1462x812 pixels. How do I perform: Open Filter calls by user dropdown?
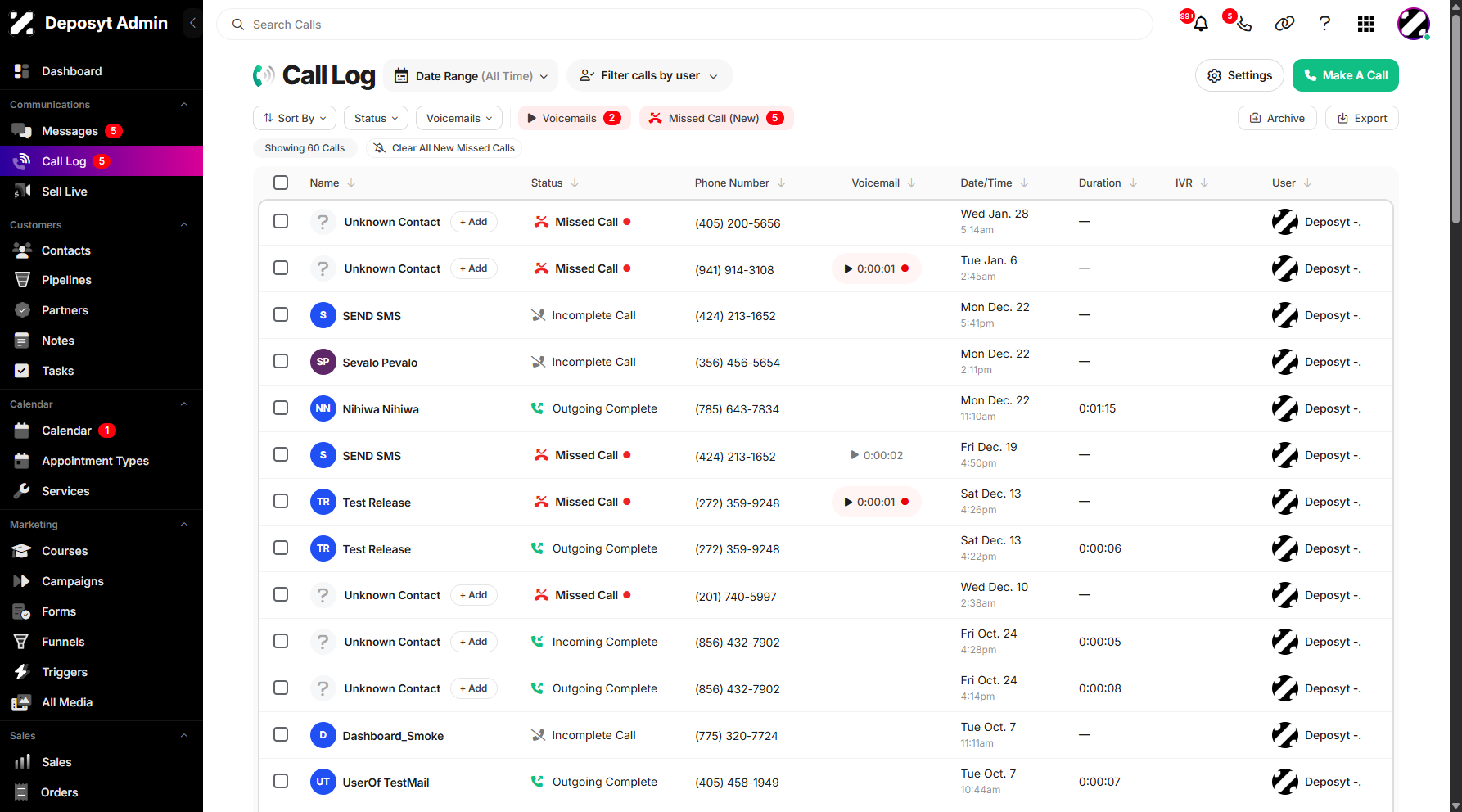coord(649,75)
